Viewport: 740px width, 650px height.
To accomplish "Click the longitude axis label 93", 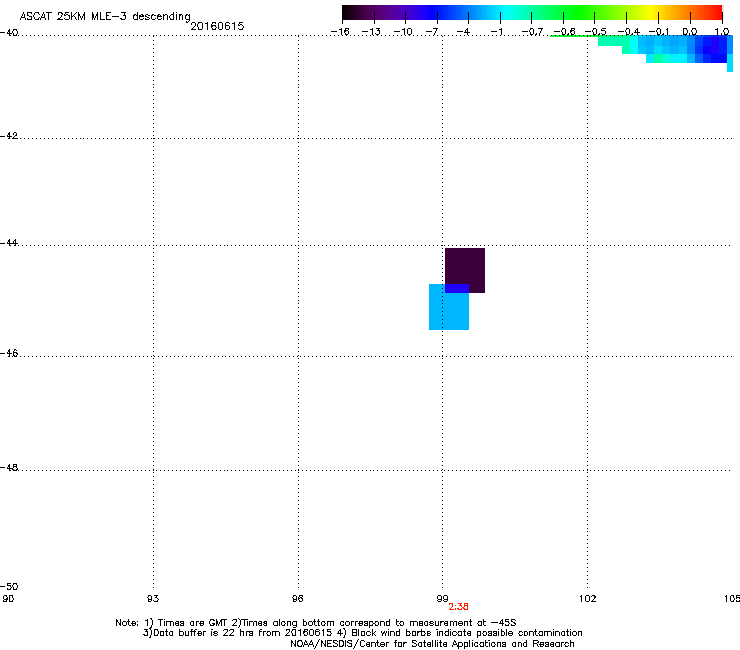I will (x=153, y=599).
